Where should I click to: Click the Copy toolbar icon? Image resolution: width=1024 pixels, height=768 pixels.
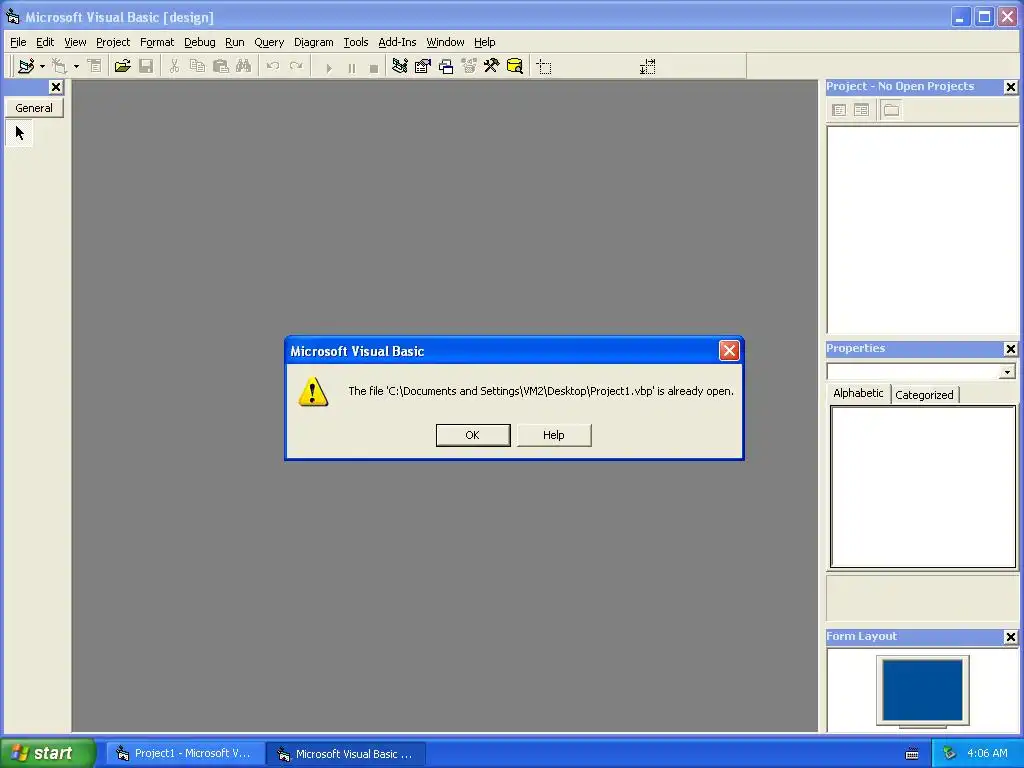point(197,66)
